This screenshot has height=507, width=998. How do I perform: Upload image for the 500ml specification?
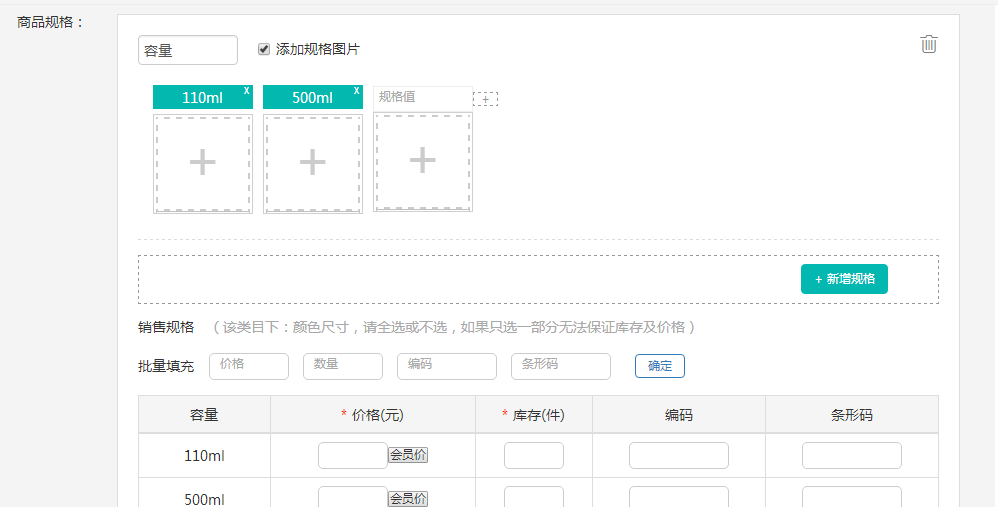coord(312,162)
